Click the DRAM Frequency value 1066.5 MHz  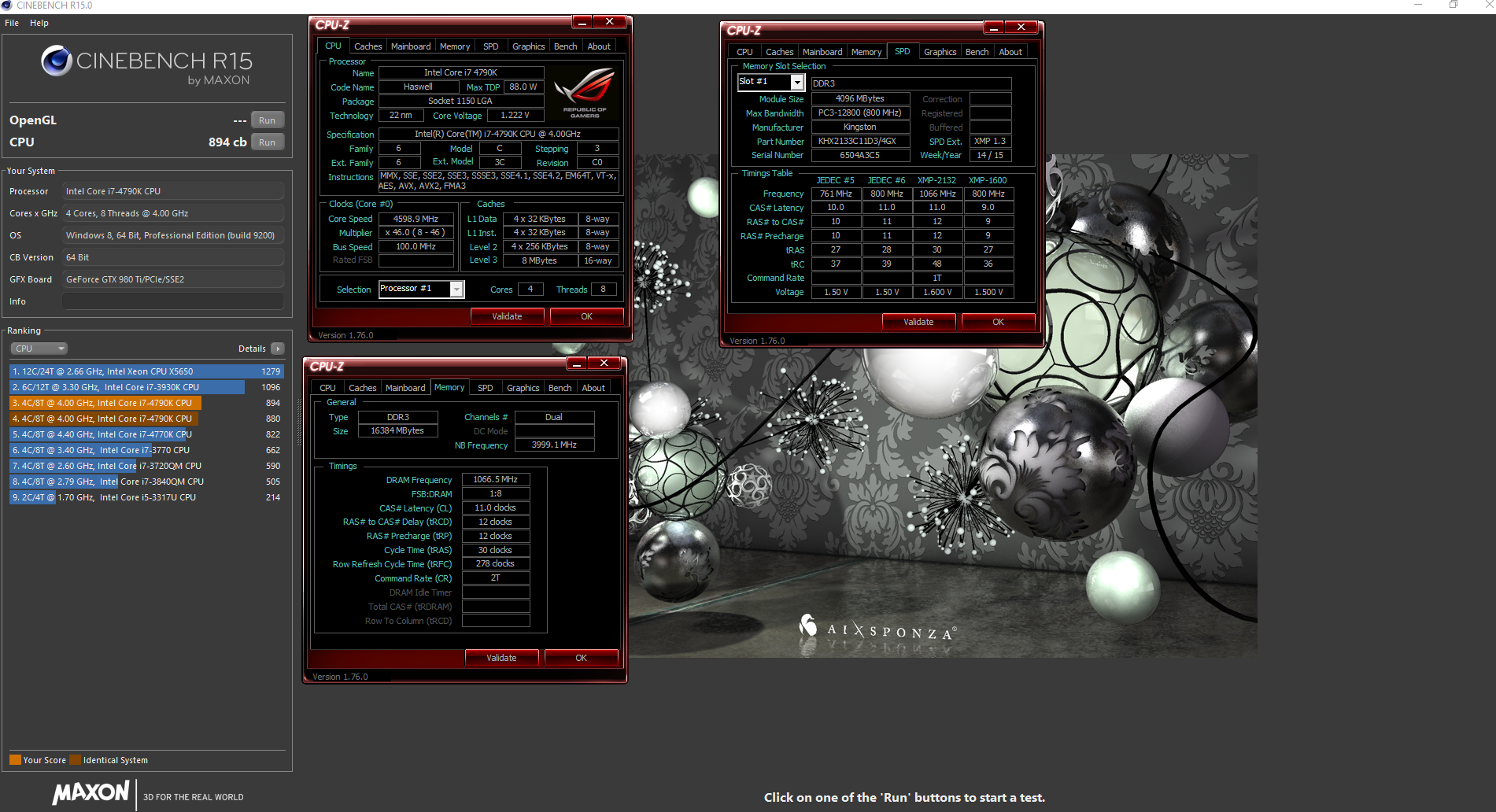pyautogui.click(x=496, y=479)
